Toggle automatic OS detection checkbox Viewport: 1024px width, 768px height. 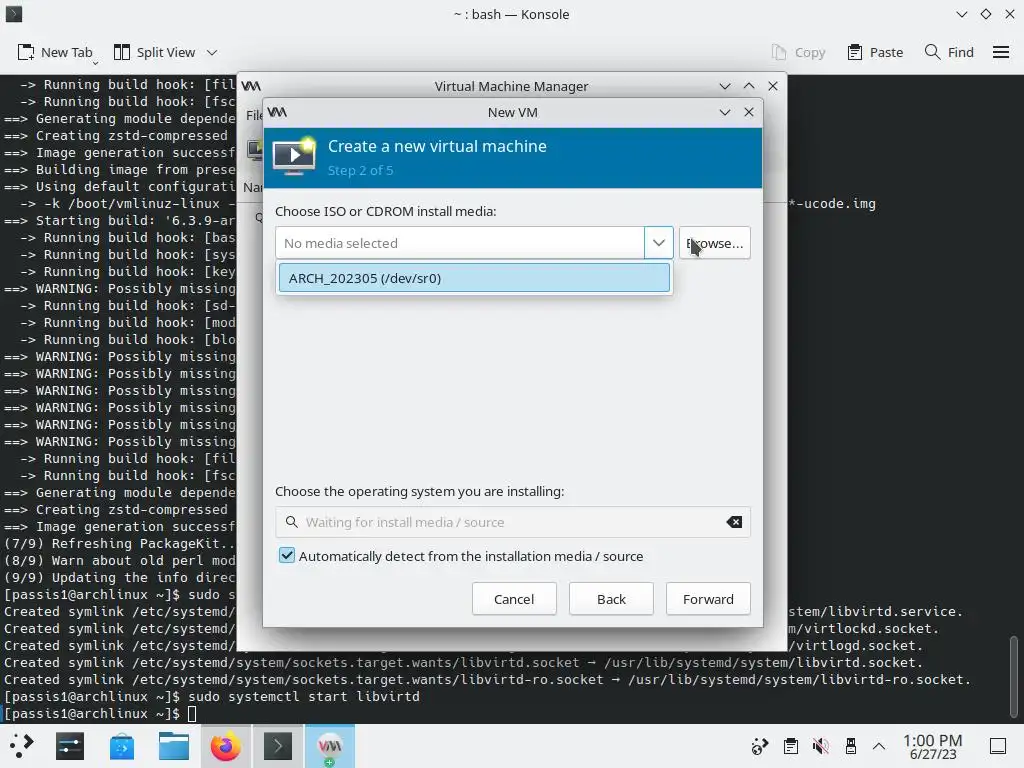coord(287,556)
